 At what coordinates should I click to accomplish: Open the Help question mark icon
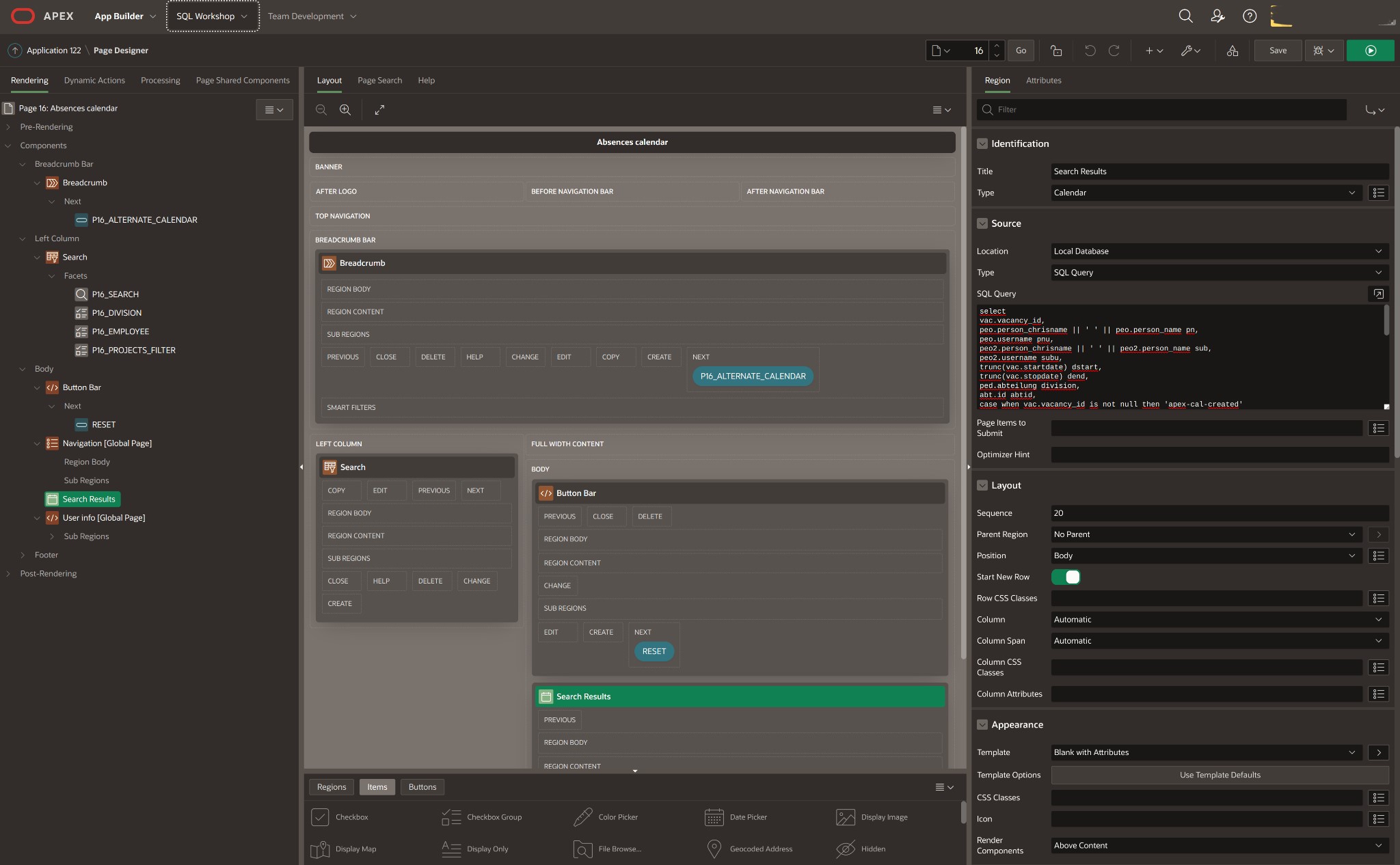point(1250,16)
